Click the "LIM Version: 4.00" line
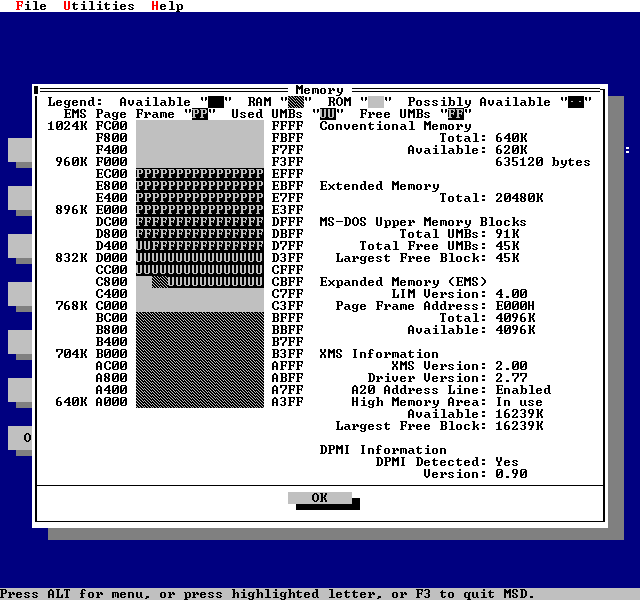 click(459, 294)
